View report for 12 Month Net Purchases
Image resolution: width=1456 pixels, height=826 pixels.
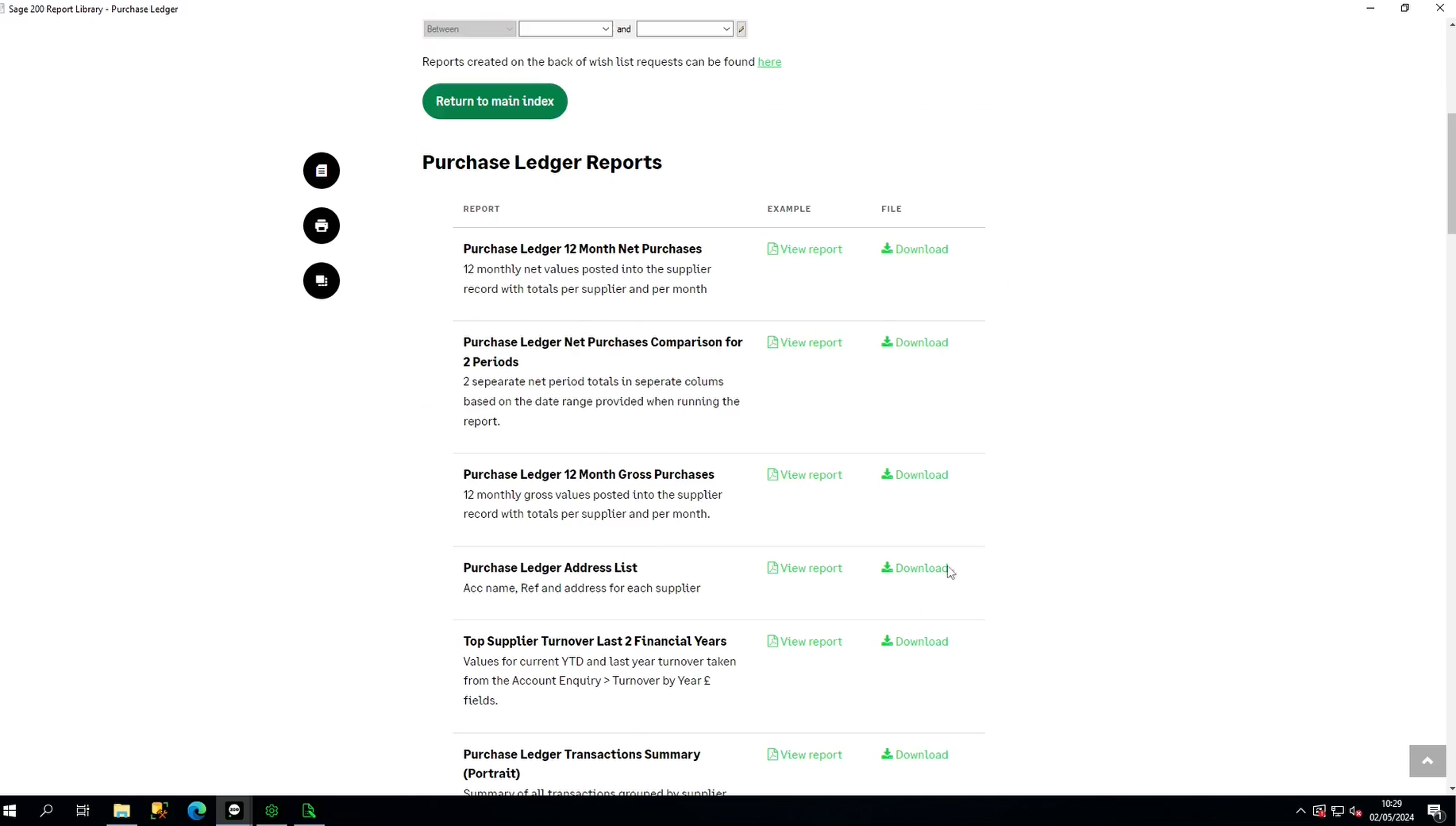point(804,249)
